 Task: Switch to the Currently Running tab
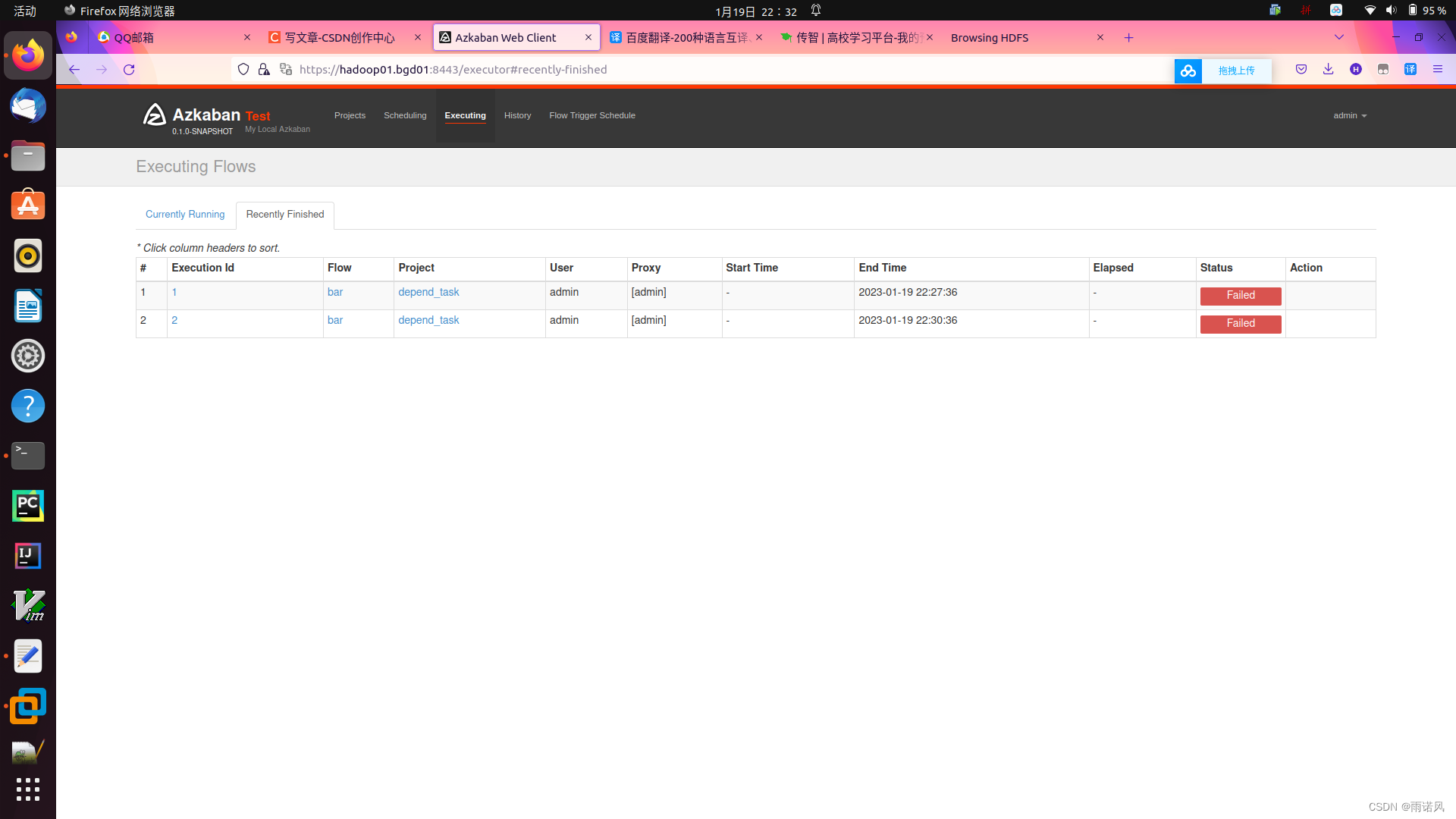point(185,215)
